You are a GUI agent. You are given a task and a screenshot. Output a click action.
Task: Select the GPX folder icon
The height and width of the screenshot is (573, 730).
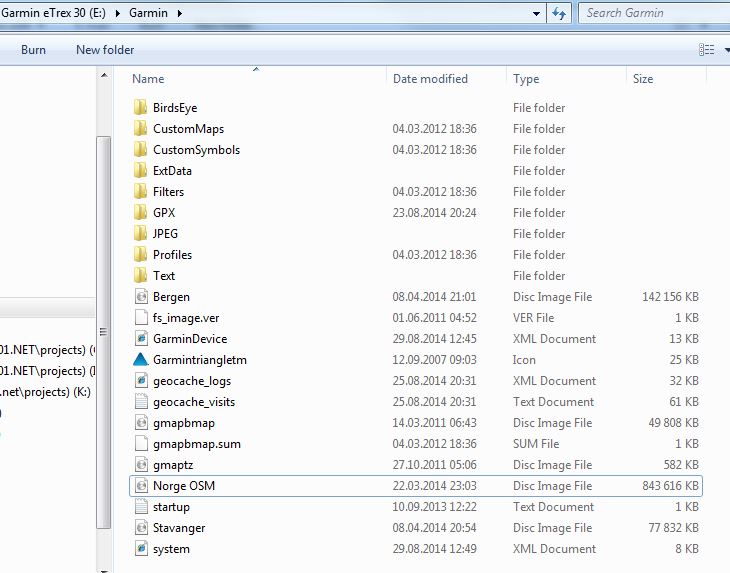[x=140, y=212]
